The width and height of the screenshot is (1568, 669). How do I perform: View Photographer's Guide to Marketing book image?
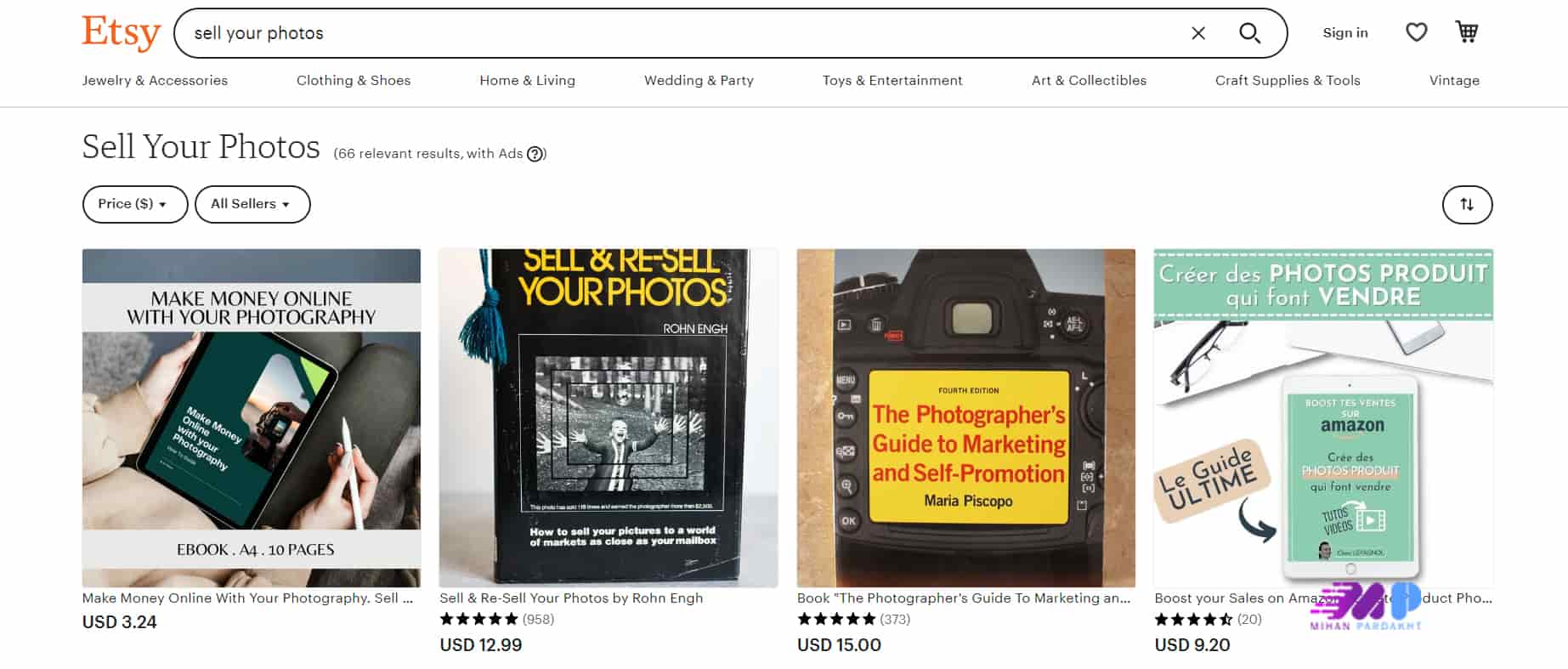[965, 417]
